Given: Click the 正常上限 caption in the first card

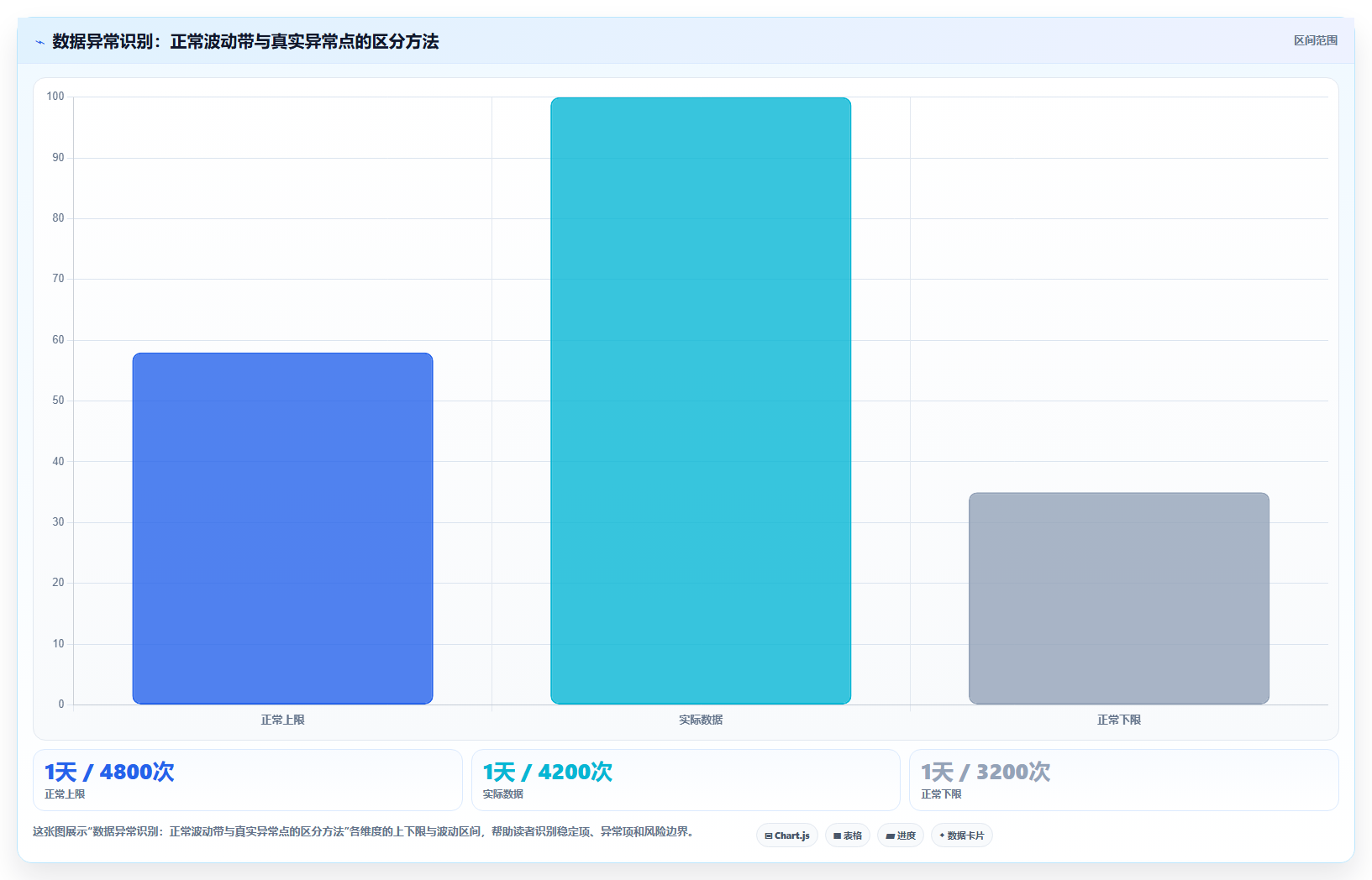Looking at the screenshot, I should coord(65,794).
